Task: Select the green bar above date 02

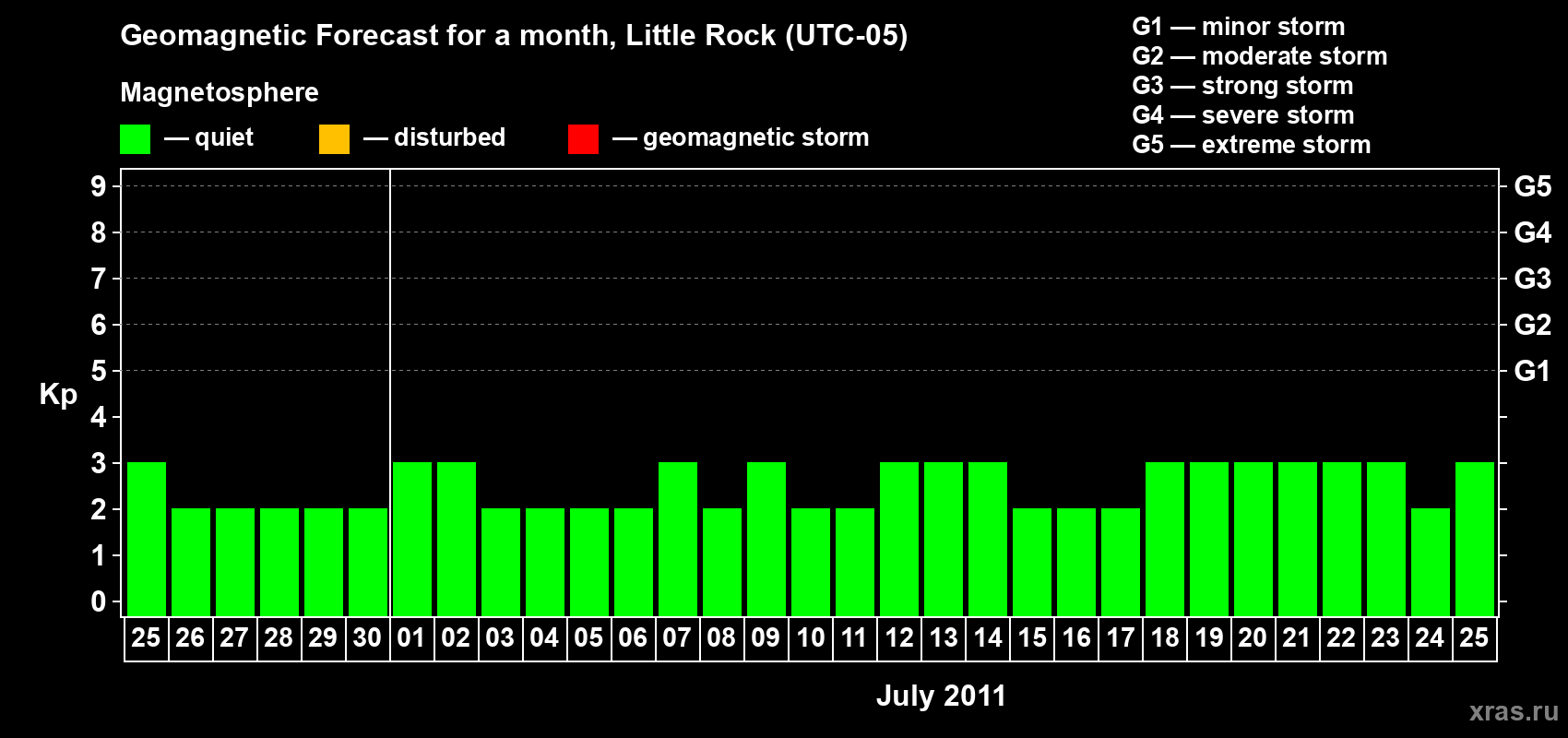Action: [x=457, y=539]
